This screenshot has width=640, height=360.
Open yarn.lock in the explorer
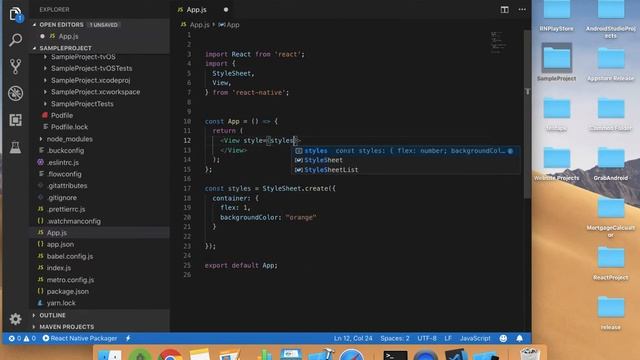click(61, 303)
